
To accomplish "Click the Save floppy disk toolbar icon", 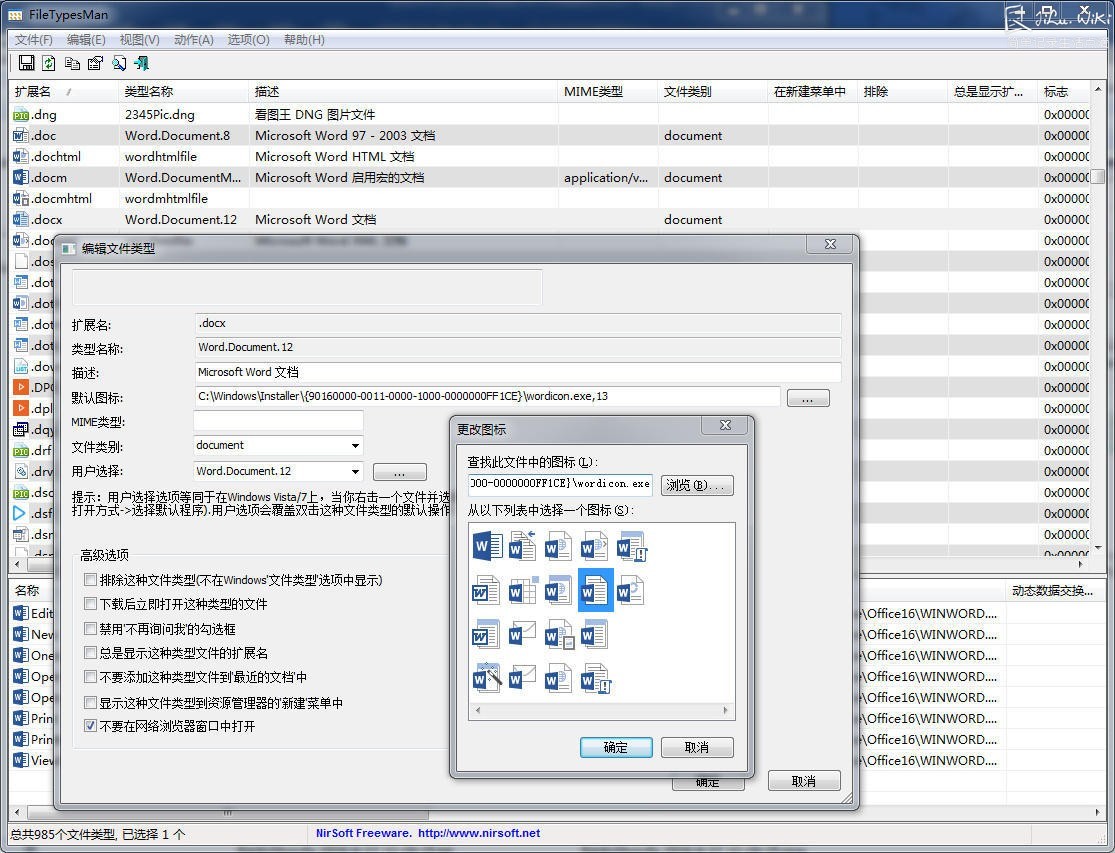I will pyautogui.click(x=26, y=63).
